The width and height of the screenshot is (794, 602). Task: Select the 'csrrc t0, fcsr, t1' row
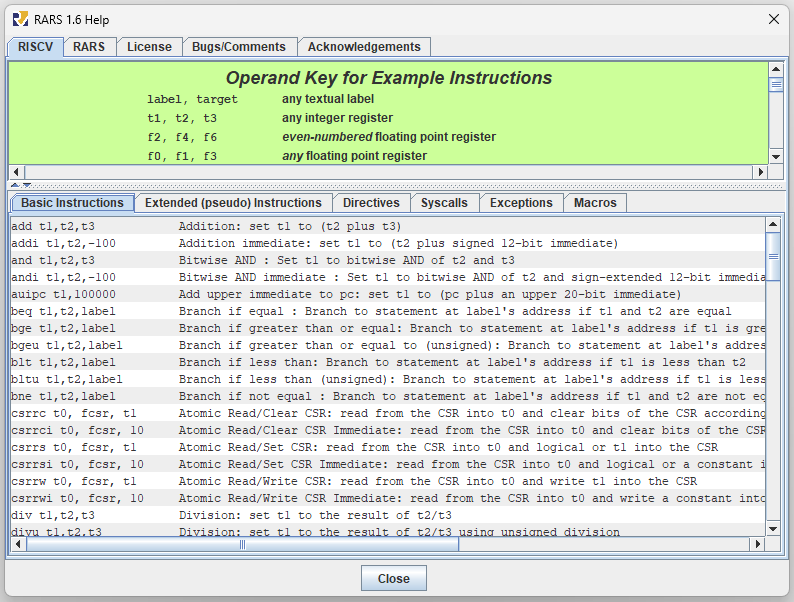point(388,413)
